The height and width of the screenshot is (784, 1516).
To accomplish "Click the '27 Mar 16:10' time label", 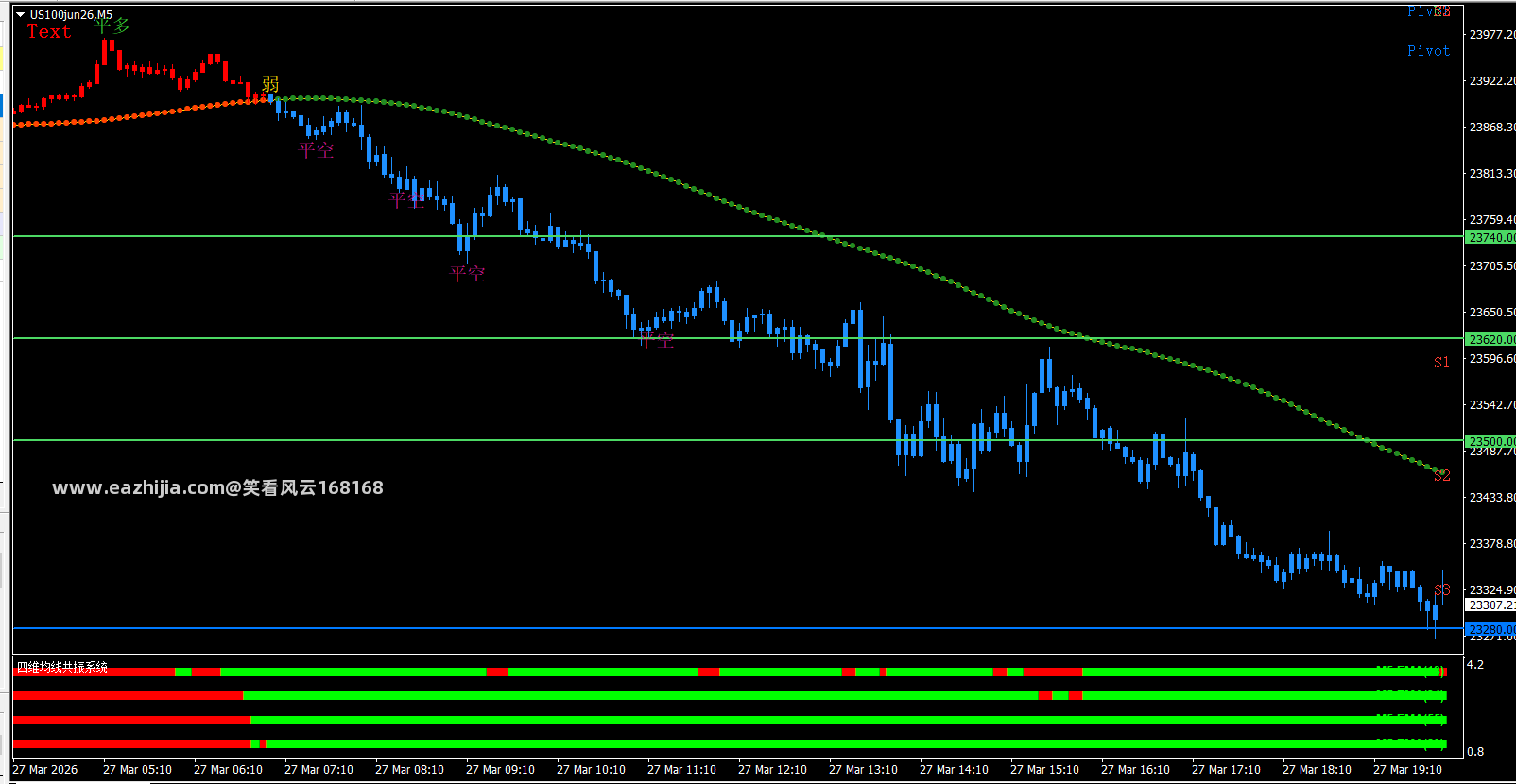I will [x=1135, y=770].
